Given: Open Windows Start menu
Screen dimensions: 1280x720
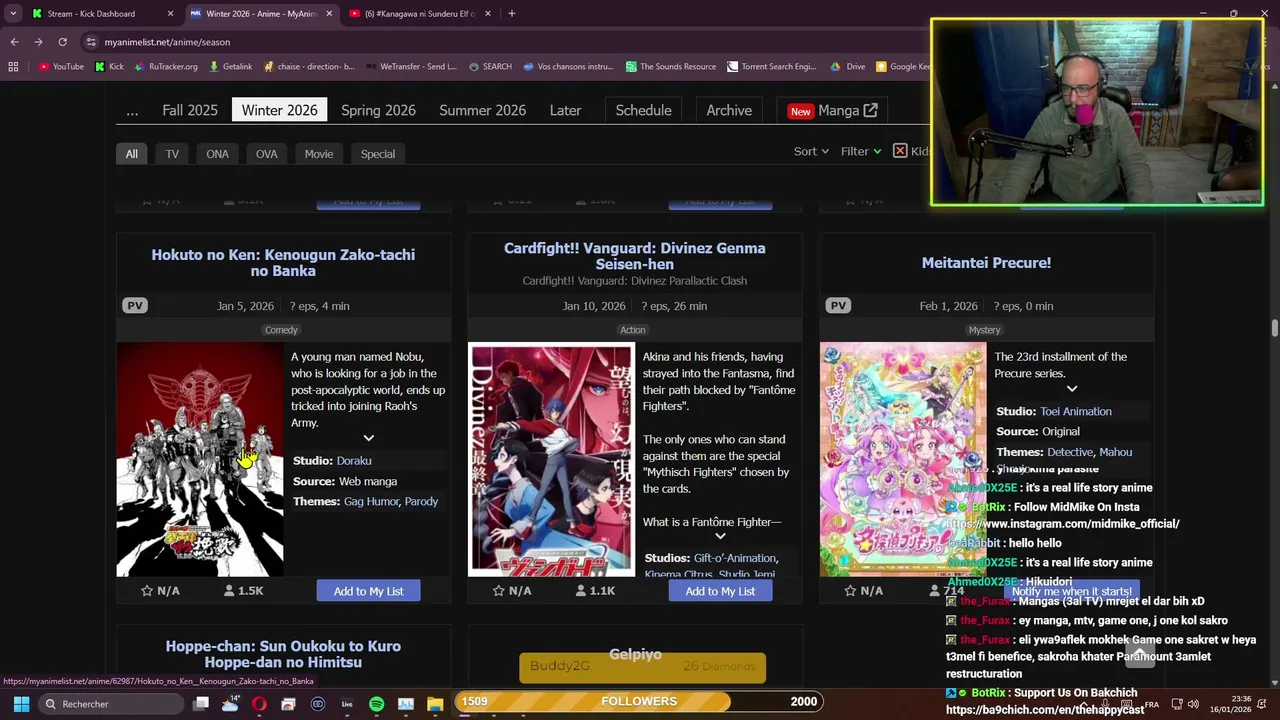Looking at the screenshot, I should (21, 704).
